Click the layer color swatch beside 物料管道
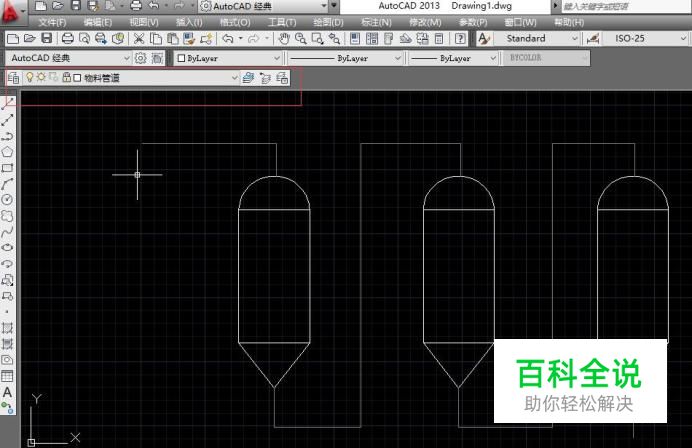 [x=77, y=78]
